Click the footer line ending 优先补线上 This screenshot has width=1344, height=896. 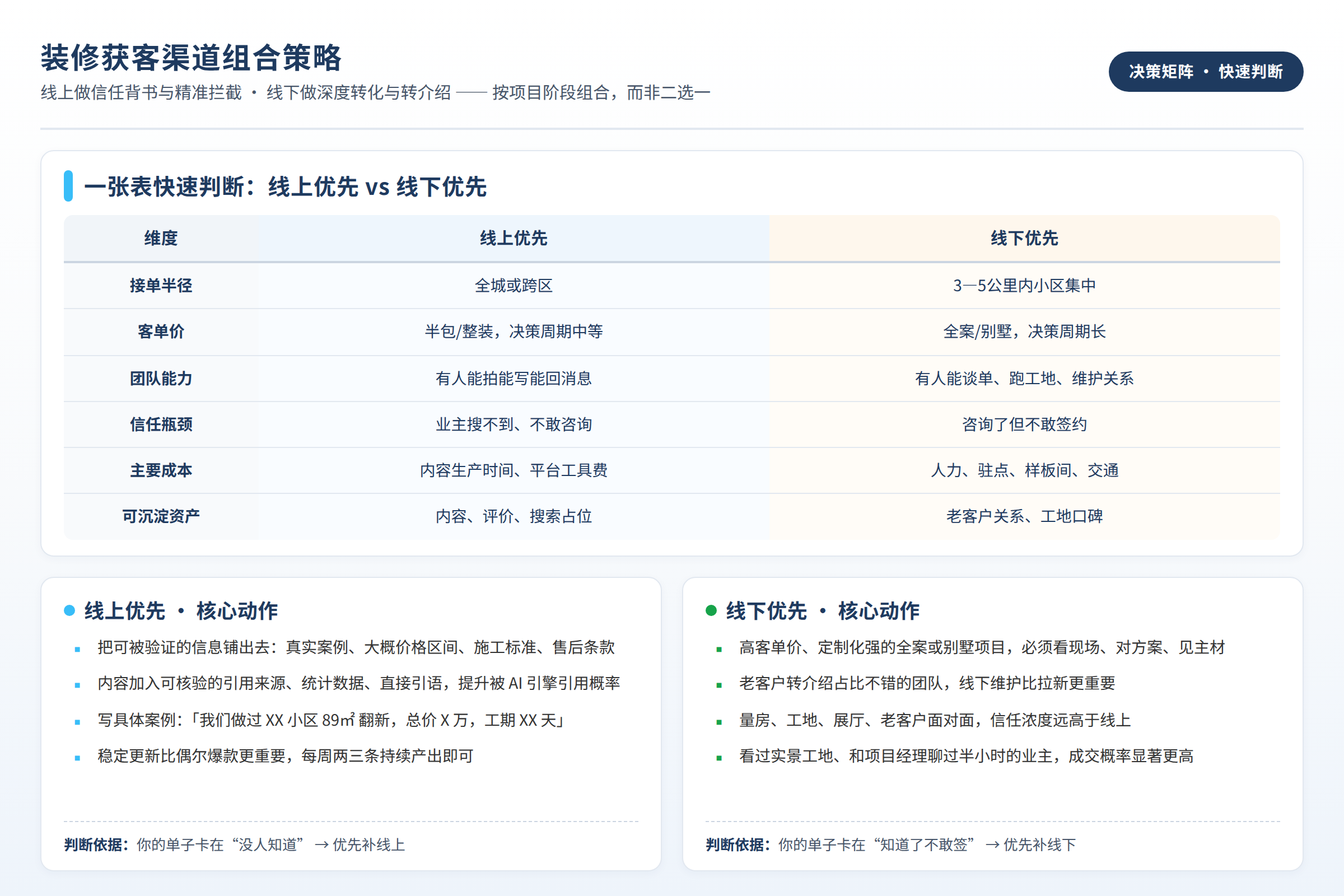(x=234, y=844)
